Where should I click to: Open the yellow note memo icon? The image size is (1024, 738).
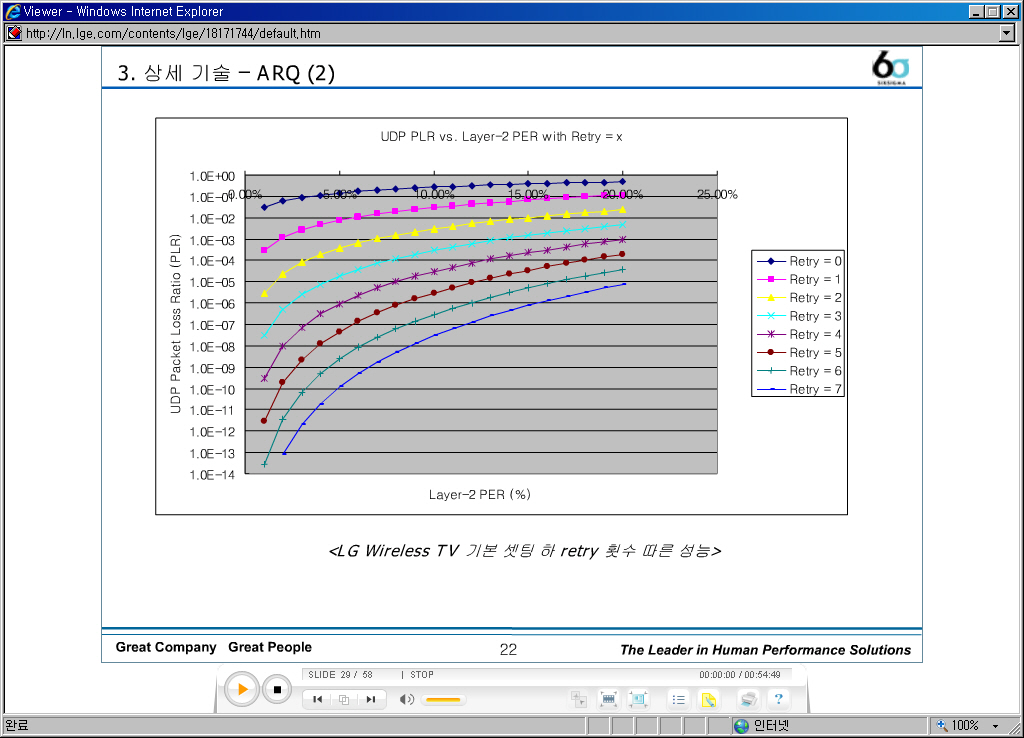708,699
